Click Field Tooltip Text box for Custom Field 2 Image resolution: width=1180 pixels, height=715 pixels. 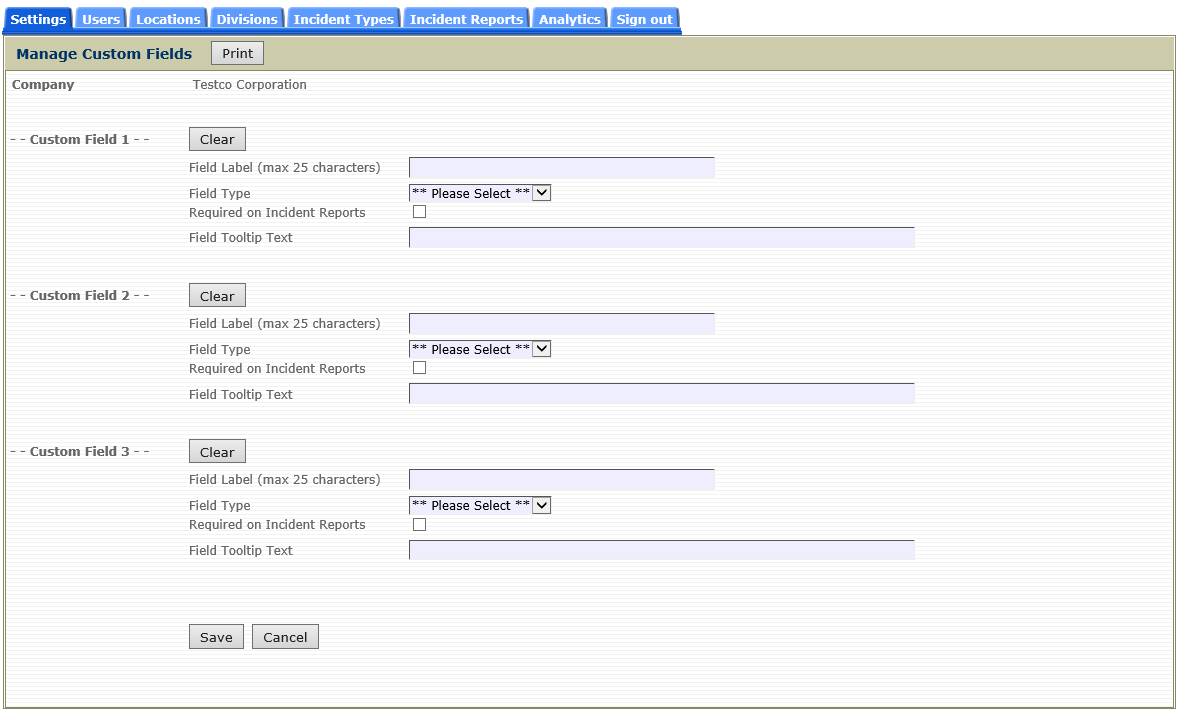(661, 394)
